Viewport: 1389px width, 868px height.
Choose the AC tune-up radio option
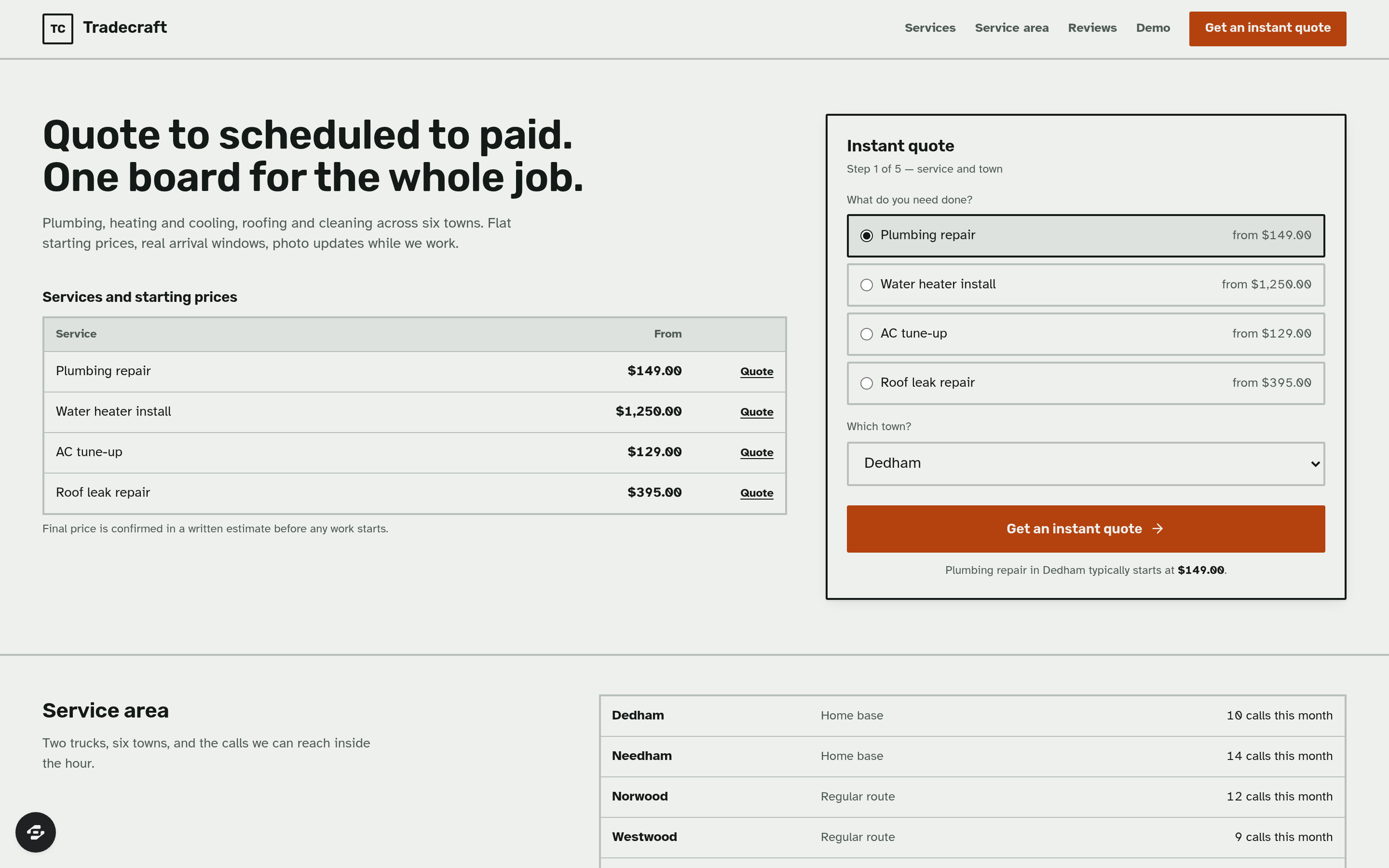1085,334
